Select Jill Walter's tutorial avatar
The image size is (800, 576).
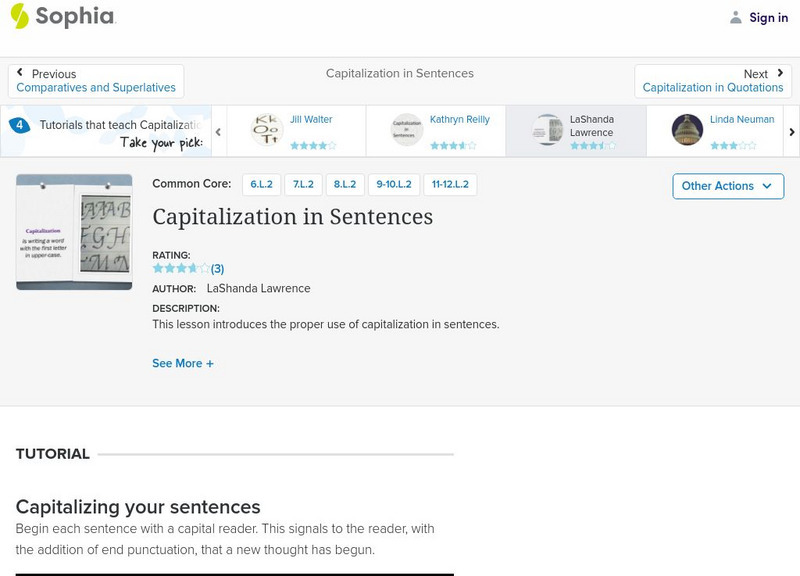(267, 130)
